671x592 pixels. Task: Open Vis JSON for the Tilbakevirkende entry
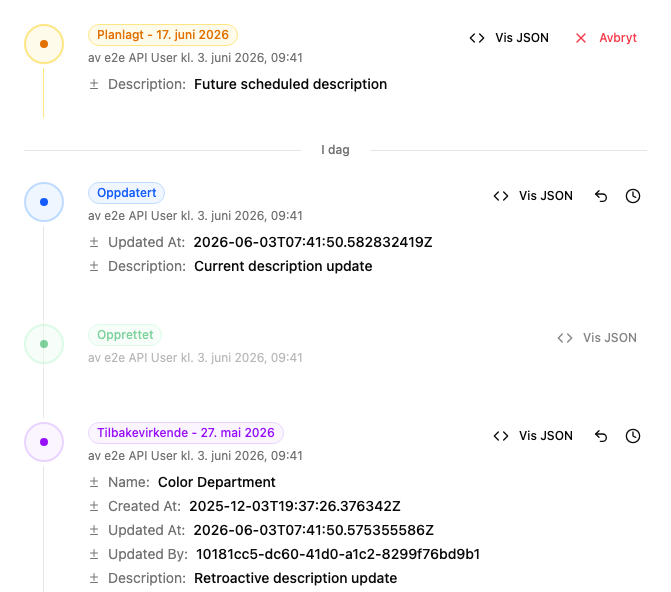[533, 436]
